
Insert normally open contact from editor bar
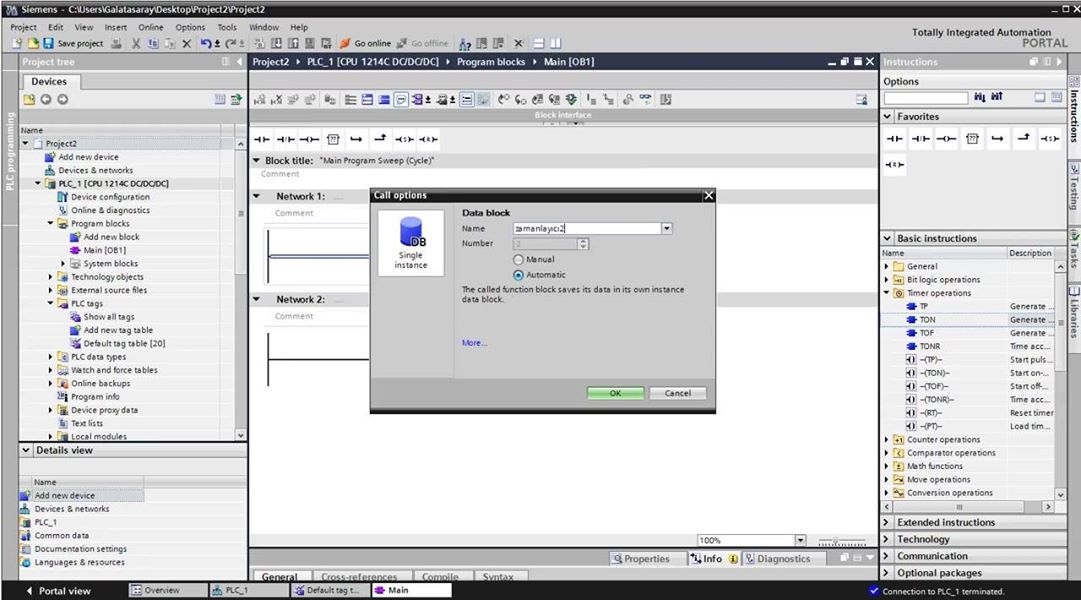[x=261, y=139]
